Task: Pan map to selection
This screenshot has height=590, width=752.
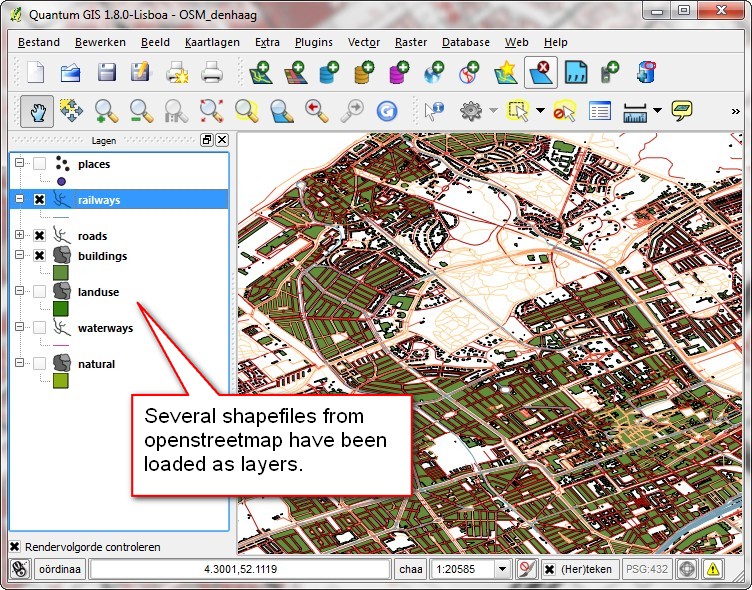Action: coord(71,111)
